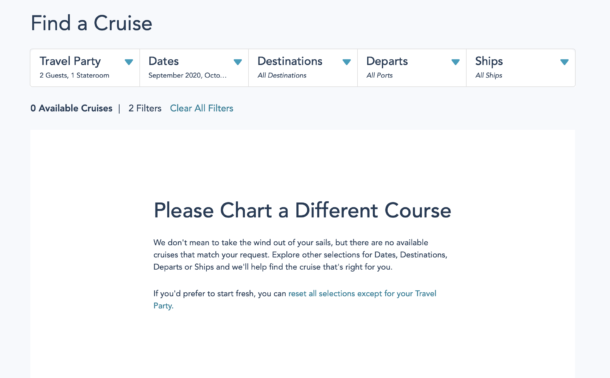The image size is (610, 378).
Task: Click the Departs dropdown arrow icon
Action: (456, 62)
